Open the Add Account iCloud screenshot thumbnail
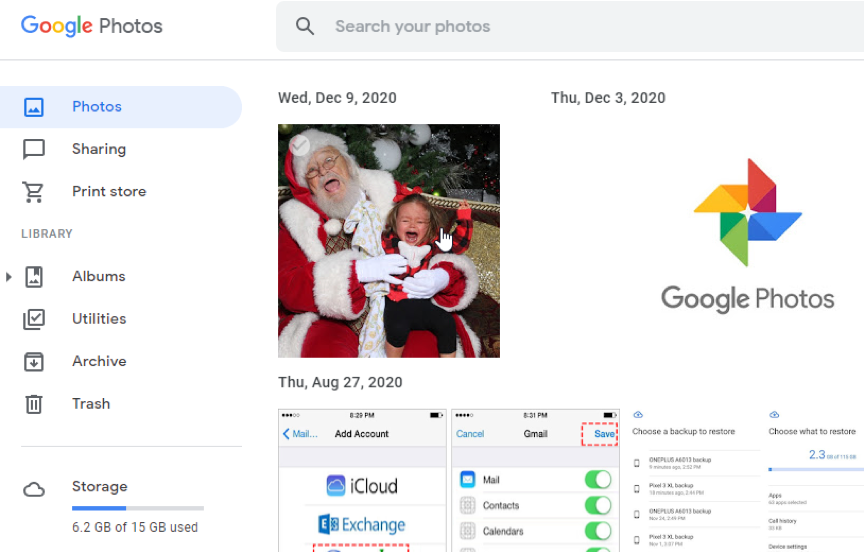The width and height of the screenshot is (864, 552). pyautogui.click(x=362, y=480)
